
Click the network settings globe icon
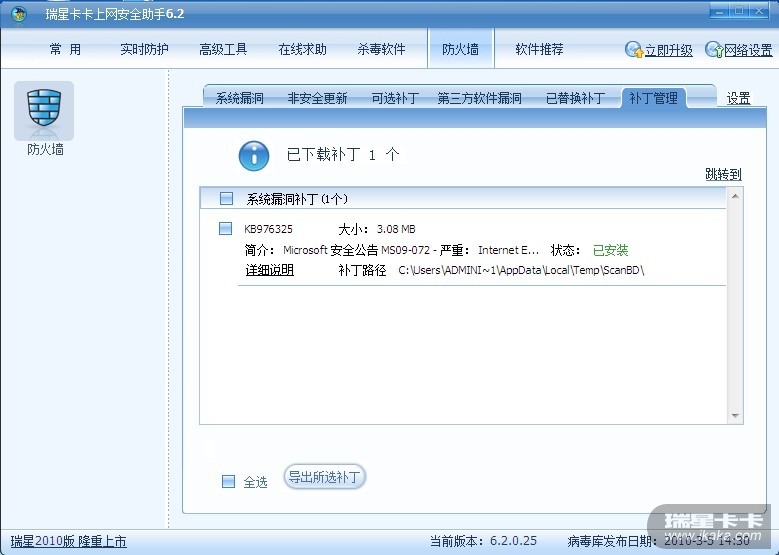click(x=714, y=50)
